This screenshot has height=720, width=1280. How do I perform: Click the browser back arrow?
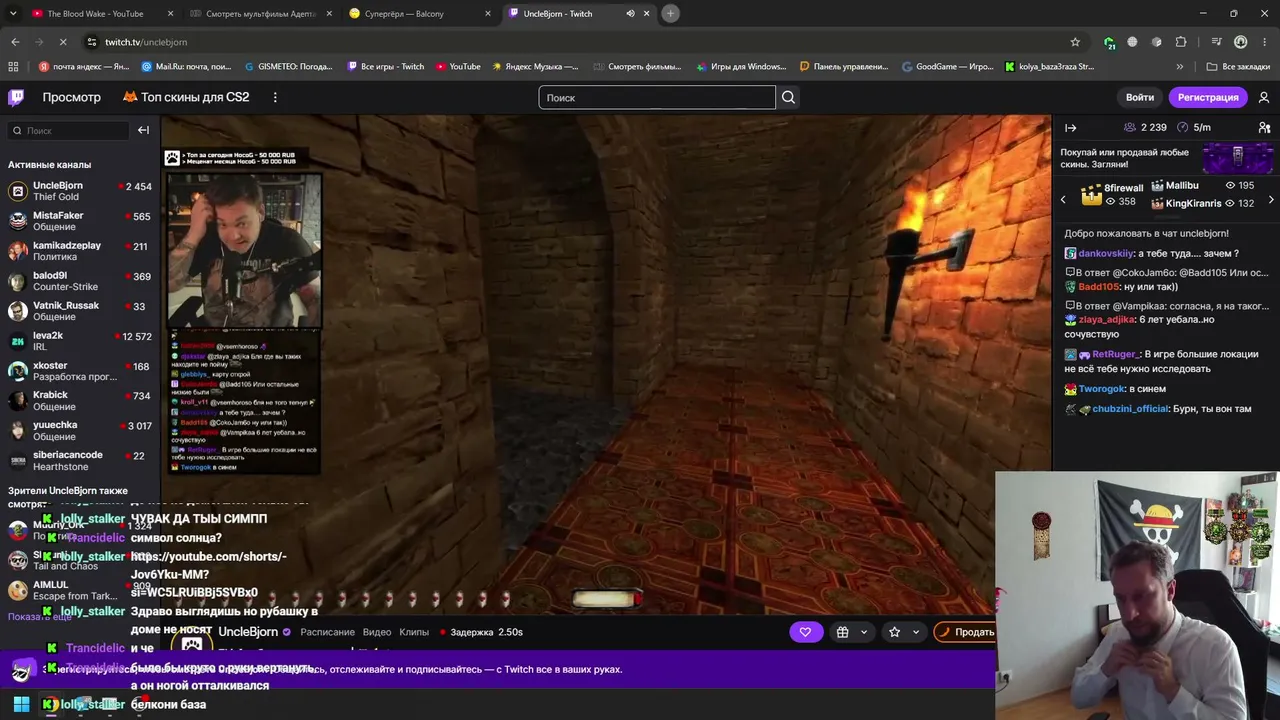click(x=15, y=42)
